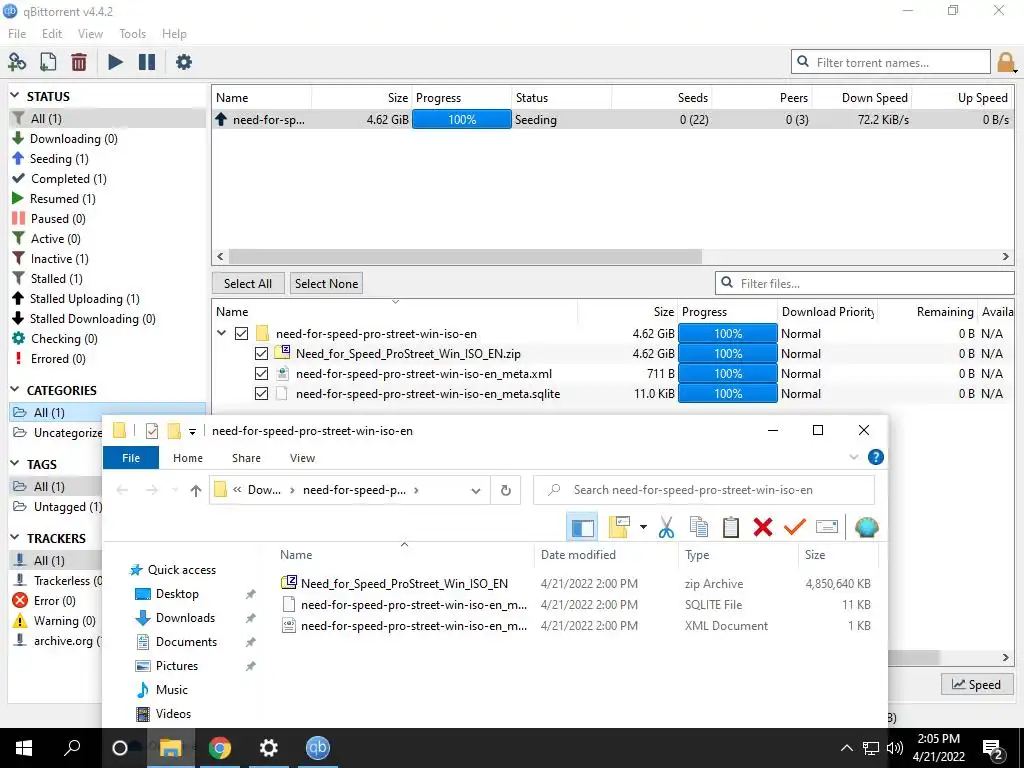Click the Filter files search field
This screenshot has height=768, width=1024.
(x=865, y=283)
